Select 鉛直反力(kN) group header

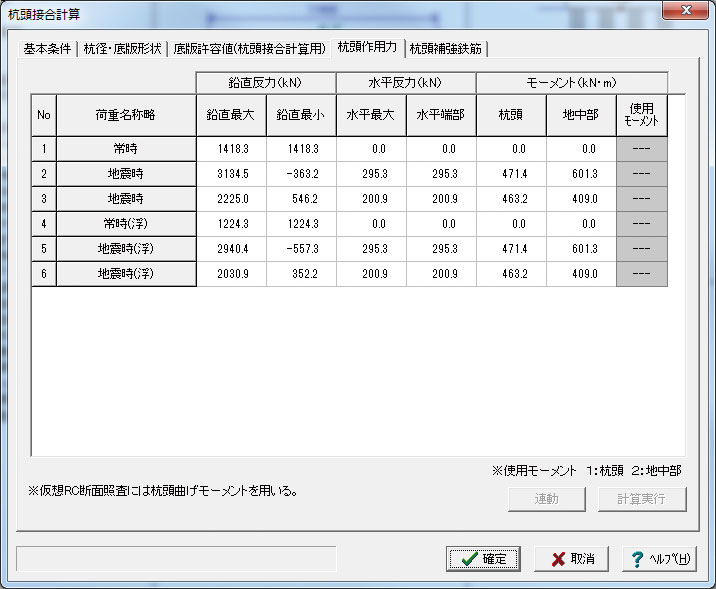266,83
